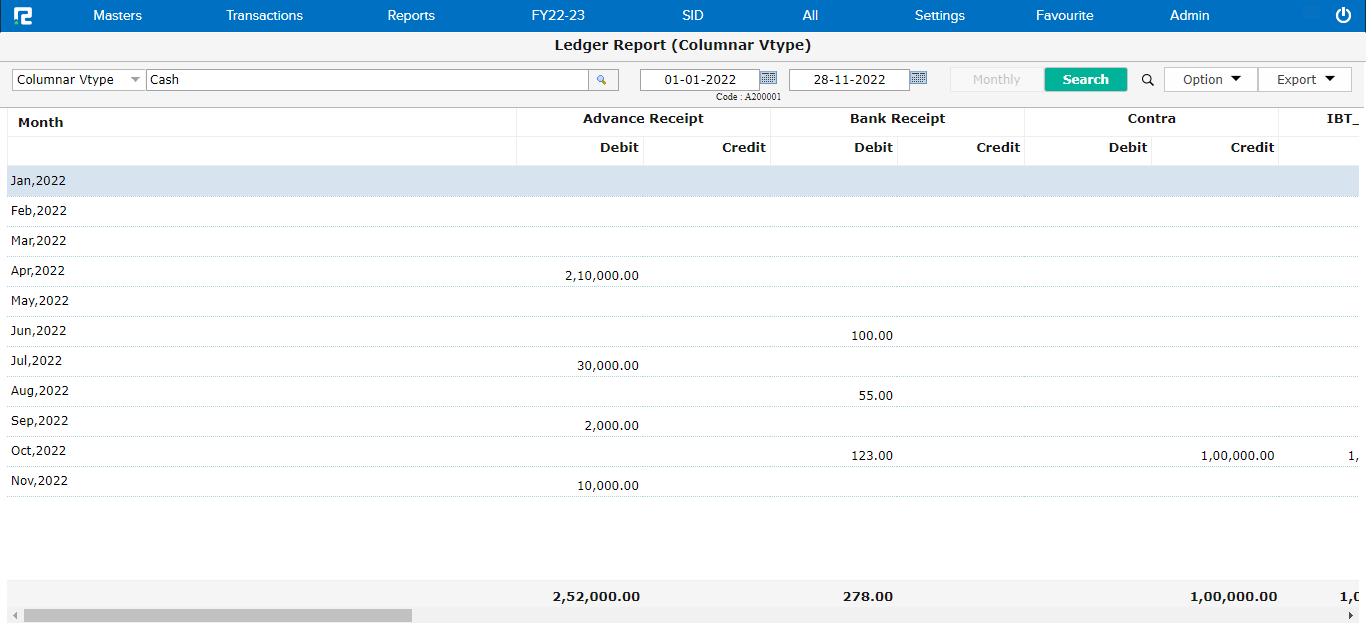Click the magnifier icon next to Search
The width and height of the screenshot is (1366, 623).
(1147, 80)
